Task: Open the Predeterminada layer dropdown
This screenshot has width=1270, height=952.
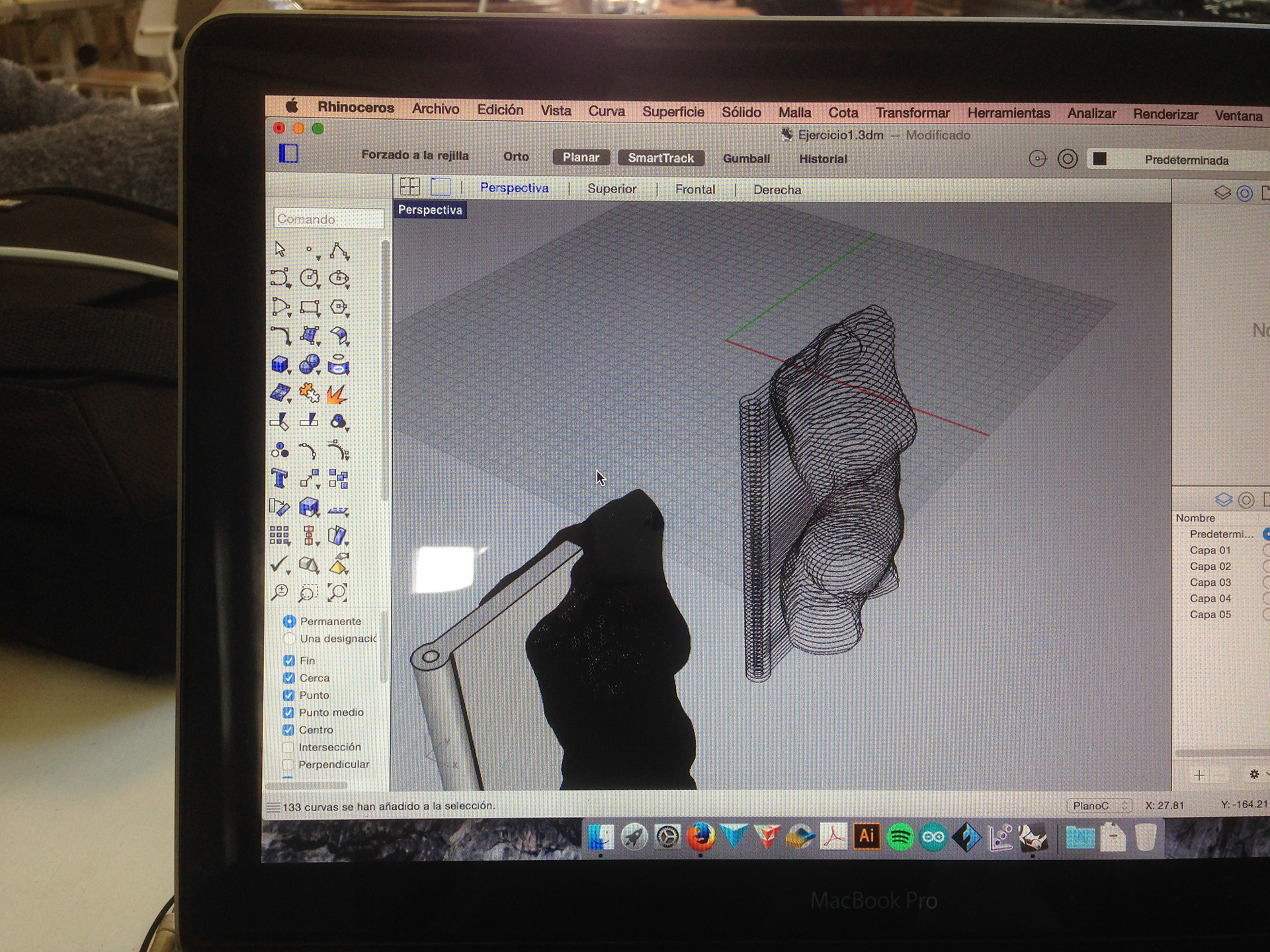Action: (1185, 160)
